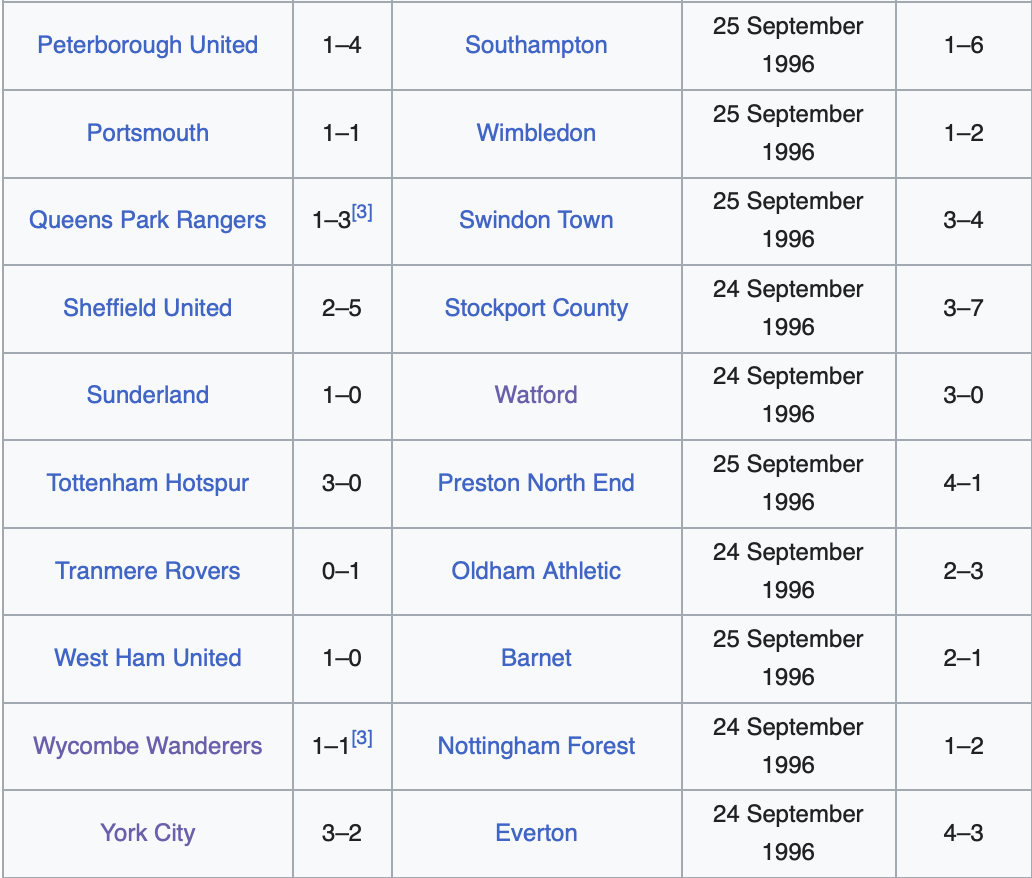The image size is (1032, 878).
Task: Open the West Ham United link
Action: click(x=147, y=658)
